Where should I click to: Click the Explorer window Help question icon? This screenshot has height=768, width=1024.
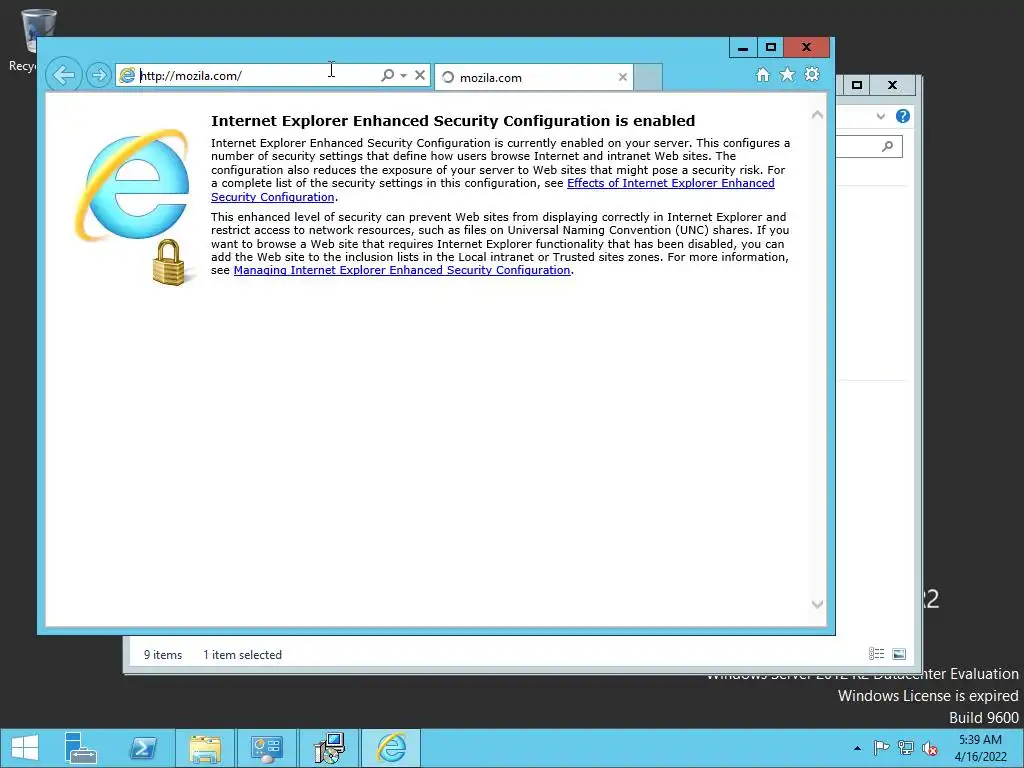click(903, 116)
